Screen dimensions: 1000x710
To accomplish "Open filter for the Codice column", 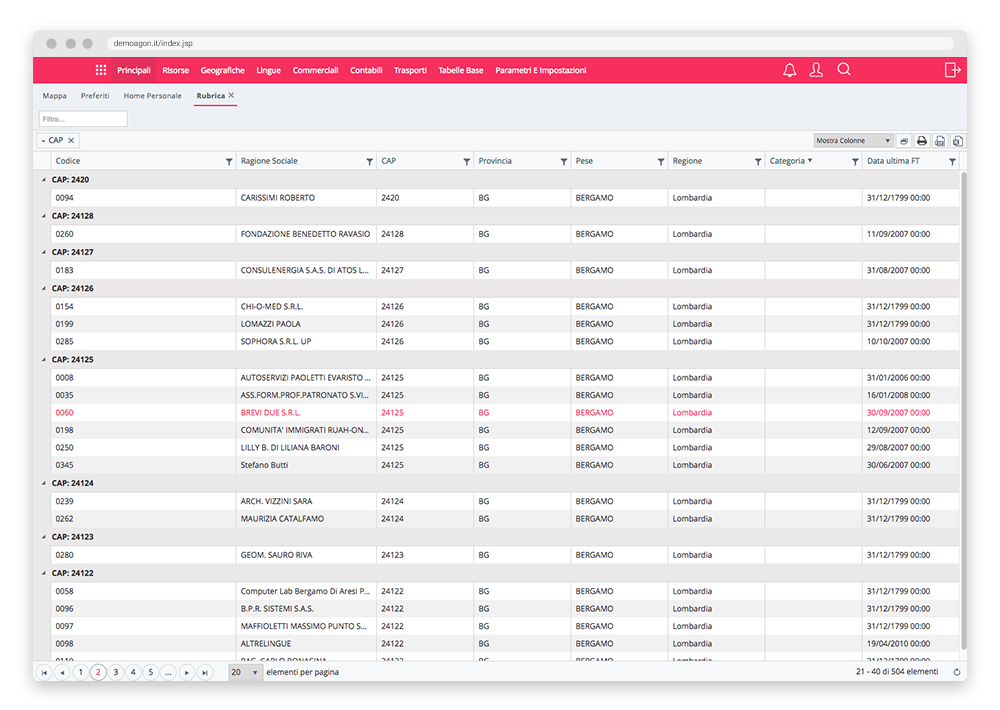I will coord(229,162).
